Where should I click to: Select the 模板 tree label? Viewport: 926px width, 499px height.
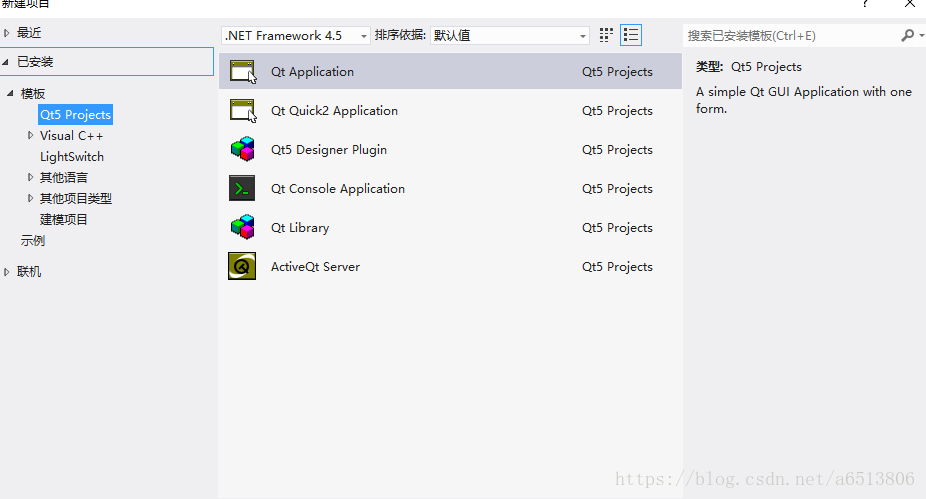pyautogui.click(x=33, y=93)
